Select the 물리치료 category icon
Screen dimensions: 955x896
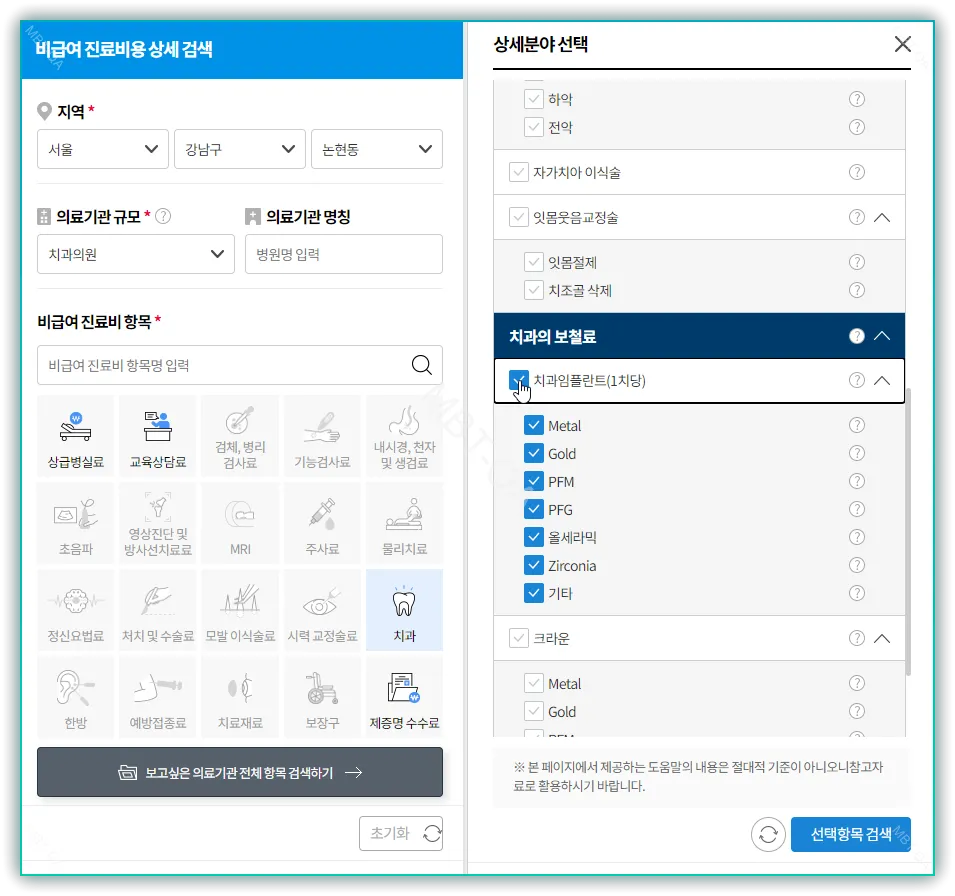[404, 523]
